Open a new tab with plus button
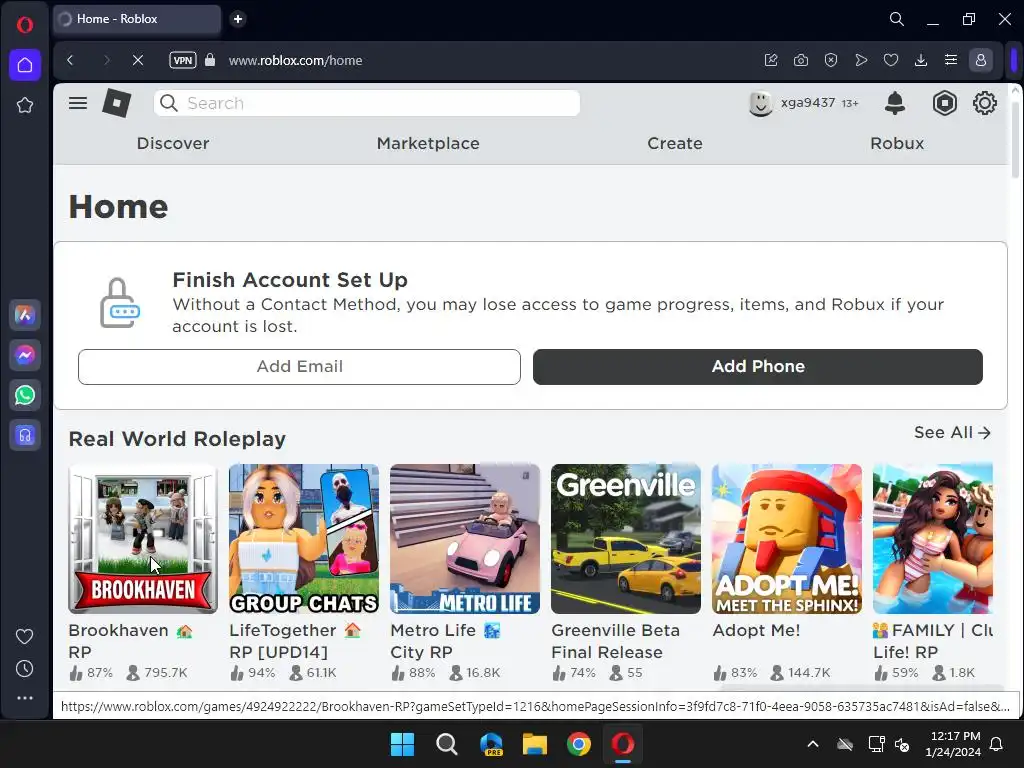The width and height of the screenshot is (1024, 768). (238, 19)
